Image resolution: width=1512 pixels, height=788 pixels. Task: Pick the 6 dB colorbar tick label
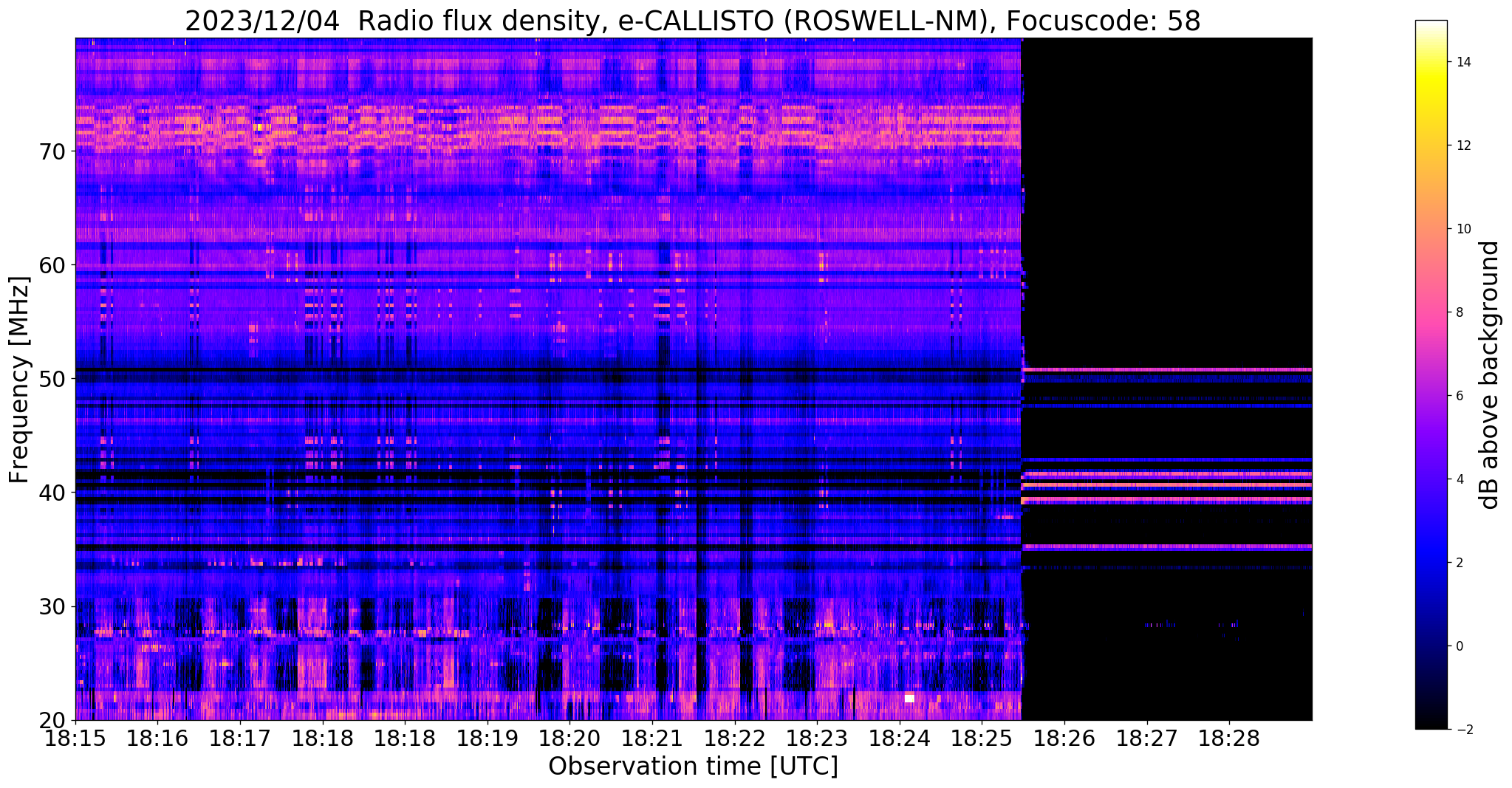pos(1460,396)
